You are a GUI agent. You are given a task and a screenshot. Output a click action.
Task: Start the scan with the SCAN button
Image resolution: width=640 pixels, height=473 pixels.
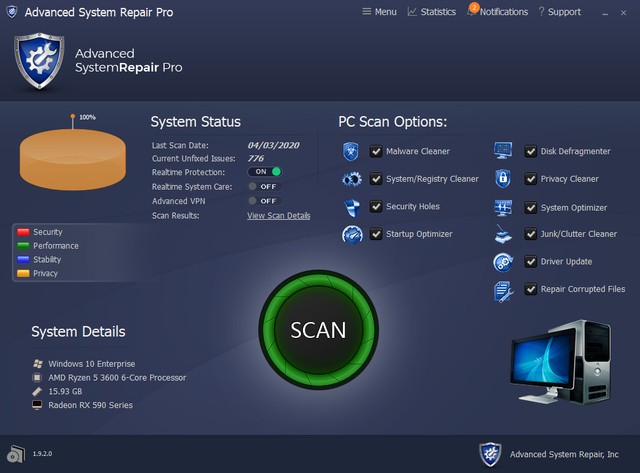pyautogui.click(x=318, y=330)
